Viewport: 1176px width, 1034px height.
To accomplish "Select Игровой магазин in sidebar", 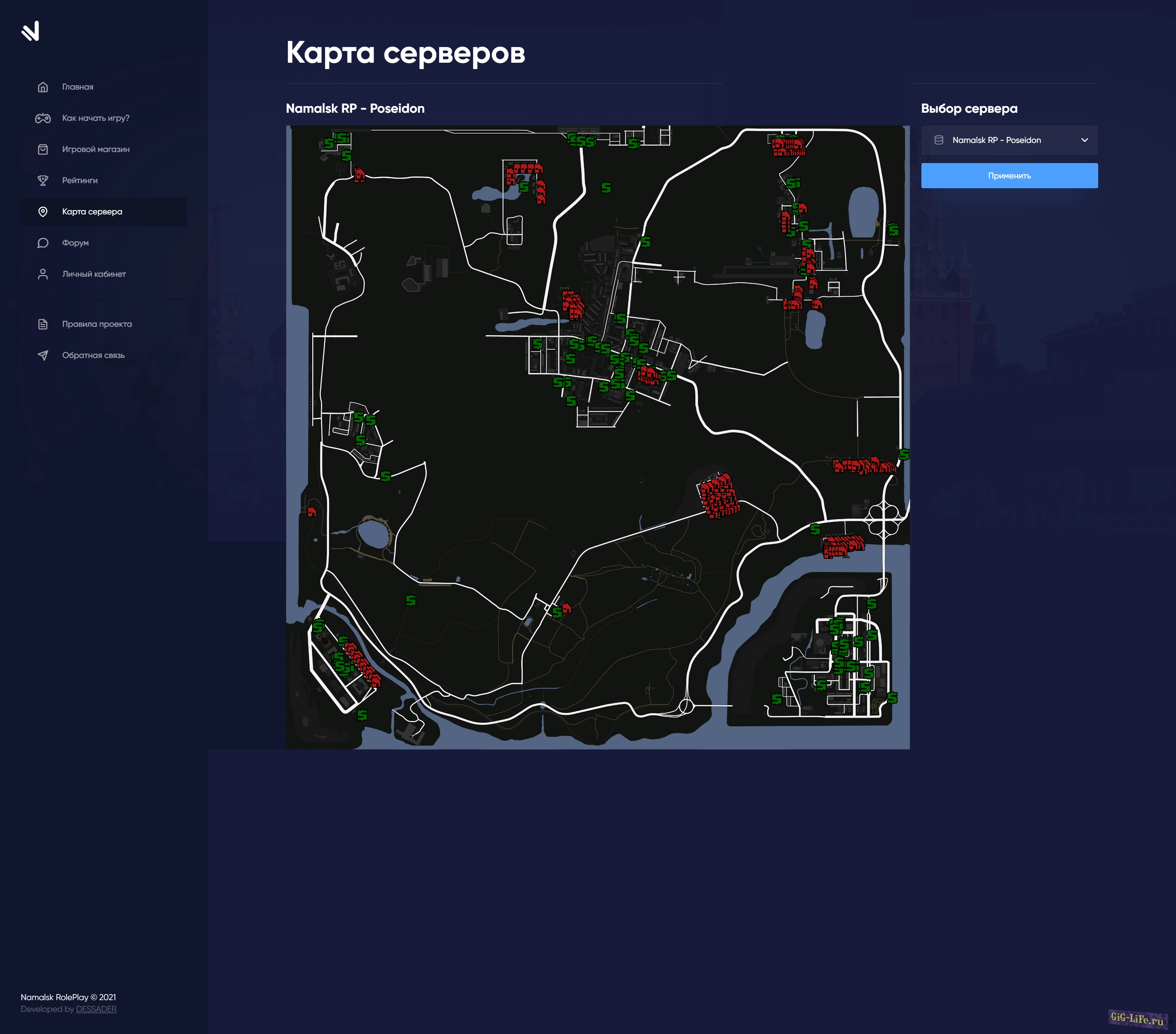I will pyautogui.click(x=96, y=149).
